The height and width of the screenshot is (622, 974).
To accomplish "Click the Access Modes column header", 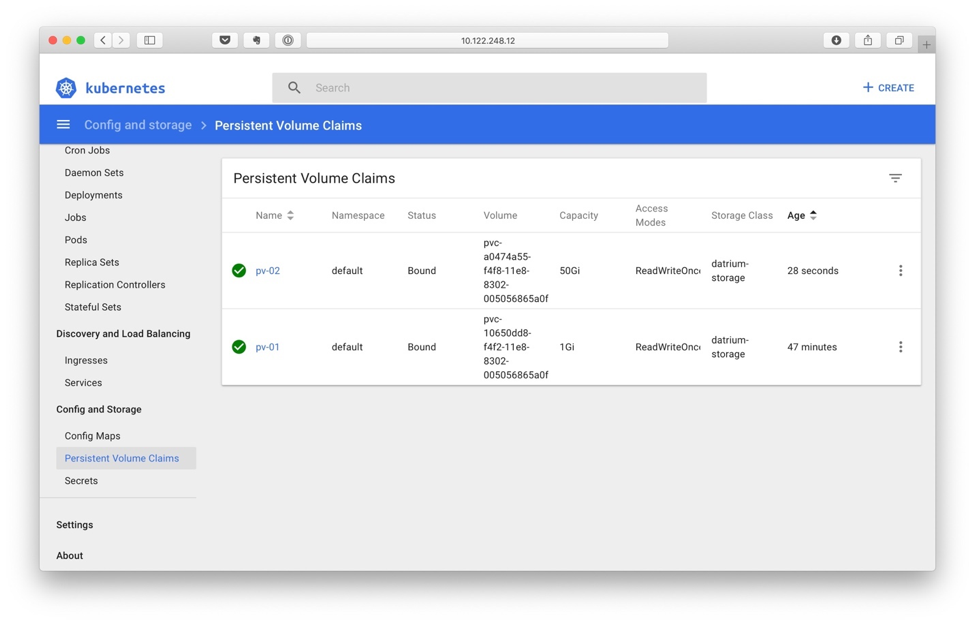I will [652, 216].
